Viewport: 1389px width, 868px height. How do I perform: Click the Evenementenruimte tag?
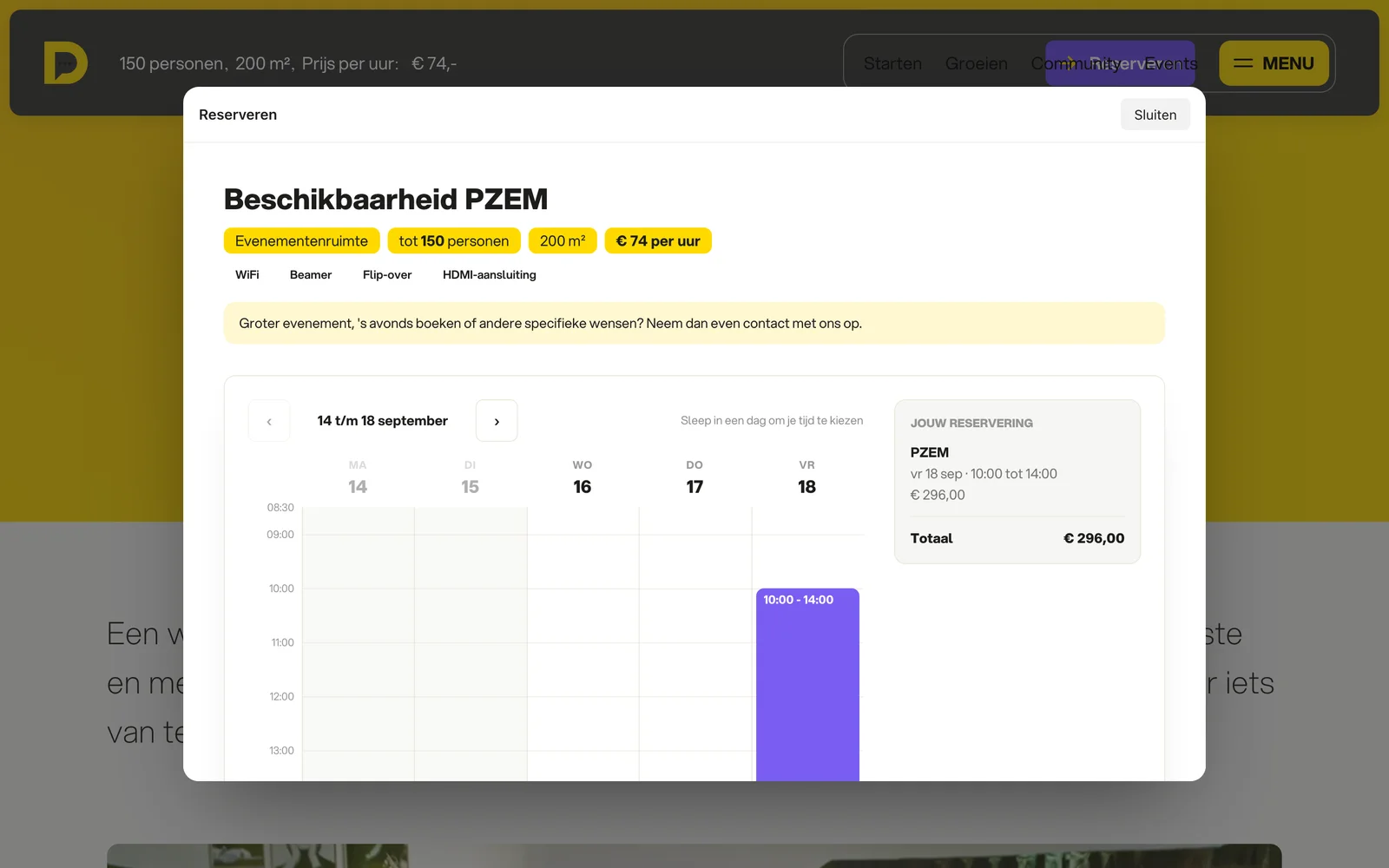click(x=301, y=240)
